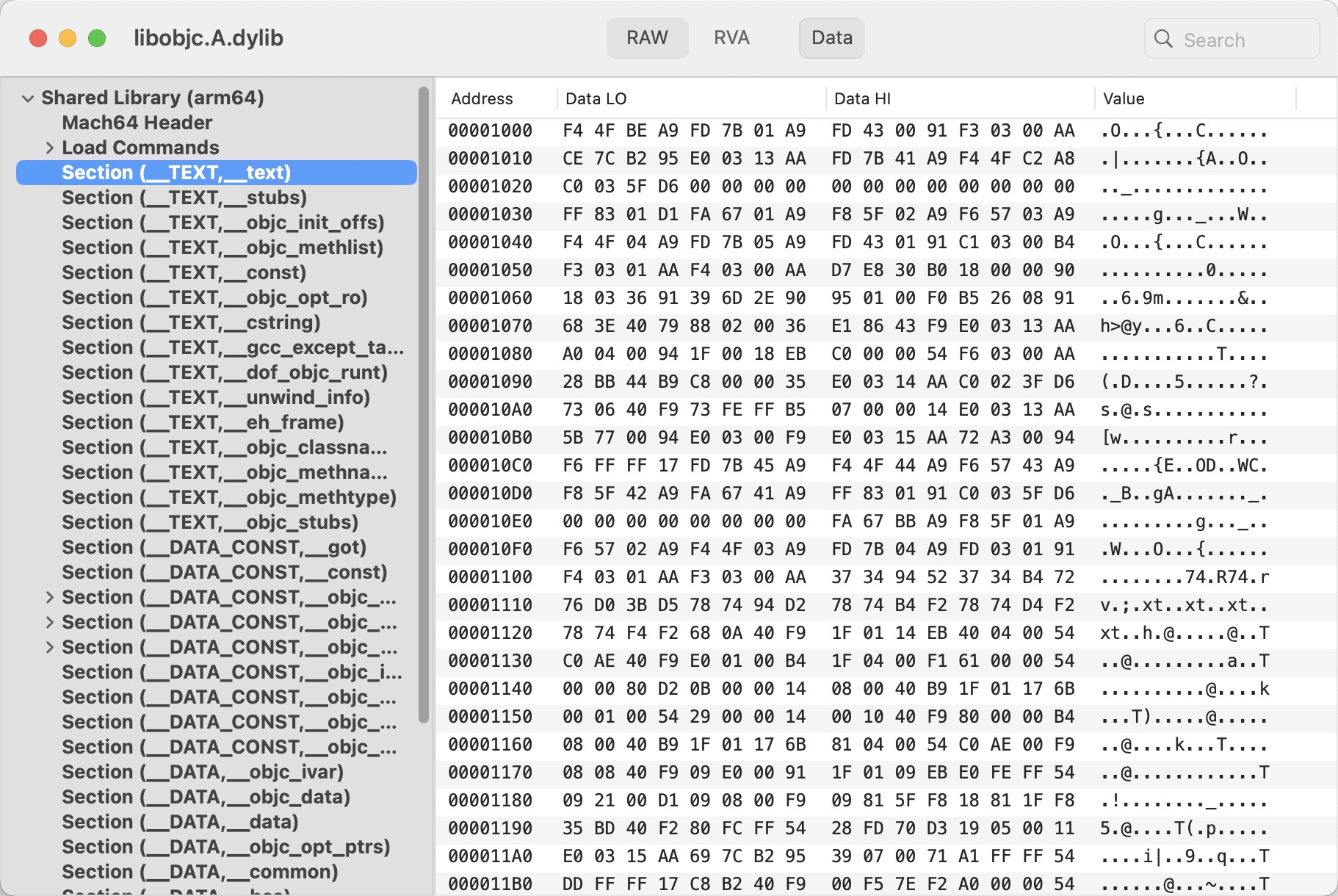The height and width of the screenshot is (896, 1338).
Task: Open Section (__TEXT,__objc_methlist)
Action: (223, 248)
